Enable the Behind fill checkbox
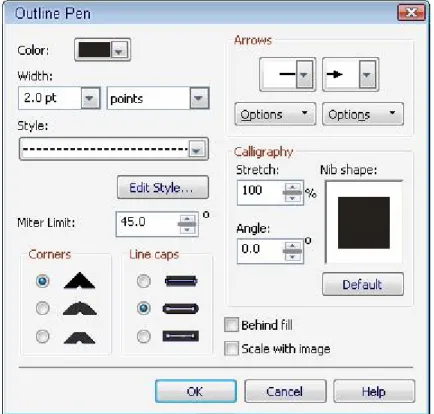The width and height of the screenshot is (434, 414). (x=231, y=325)
